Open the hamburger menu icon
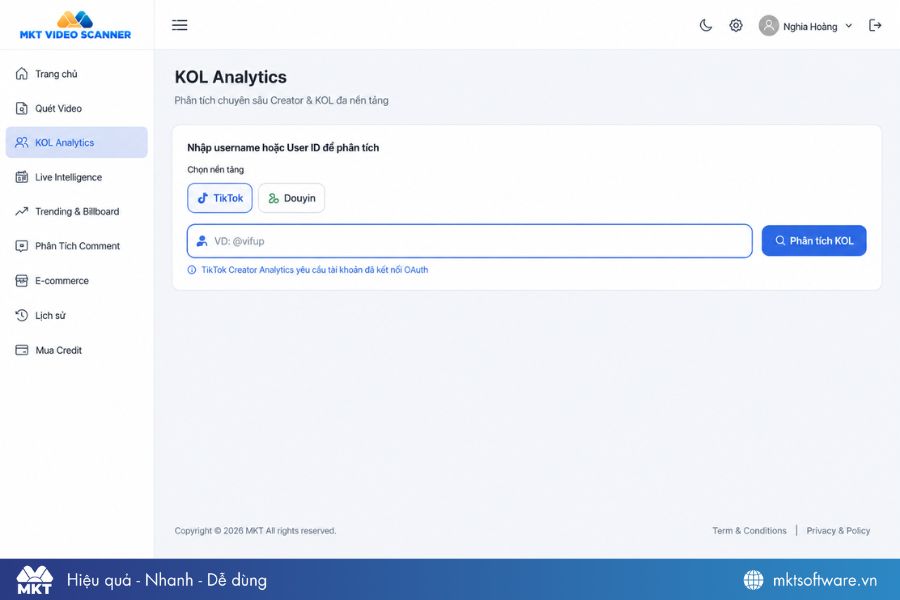Image resolution: width=900 pixels, height=600 pixels. [180, 25]
